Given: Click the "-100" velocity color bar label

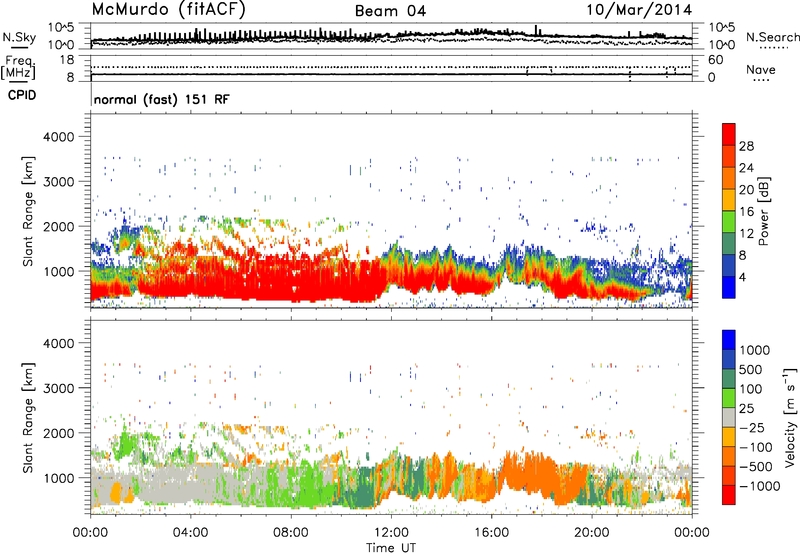Looking at the screenshot, I should click(756, 447).
